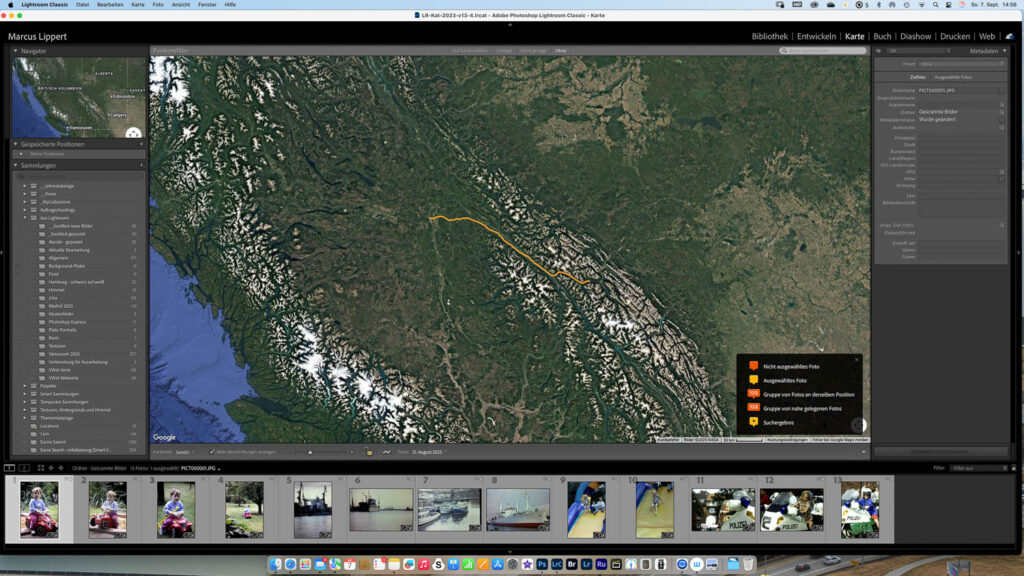1024x576 pixels.
Task: Switch to the Diashow module
Action: [916, 37]
